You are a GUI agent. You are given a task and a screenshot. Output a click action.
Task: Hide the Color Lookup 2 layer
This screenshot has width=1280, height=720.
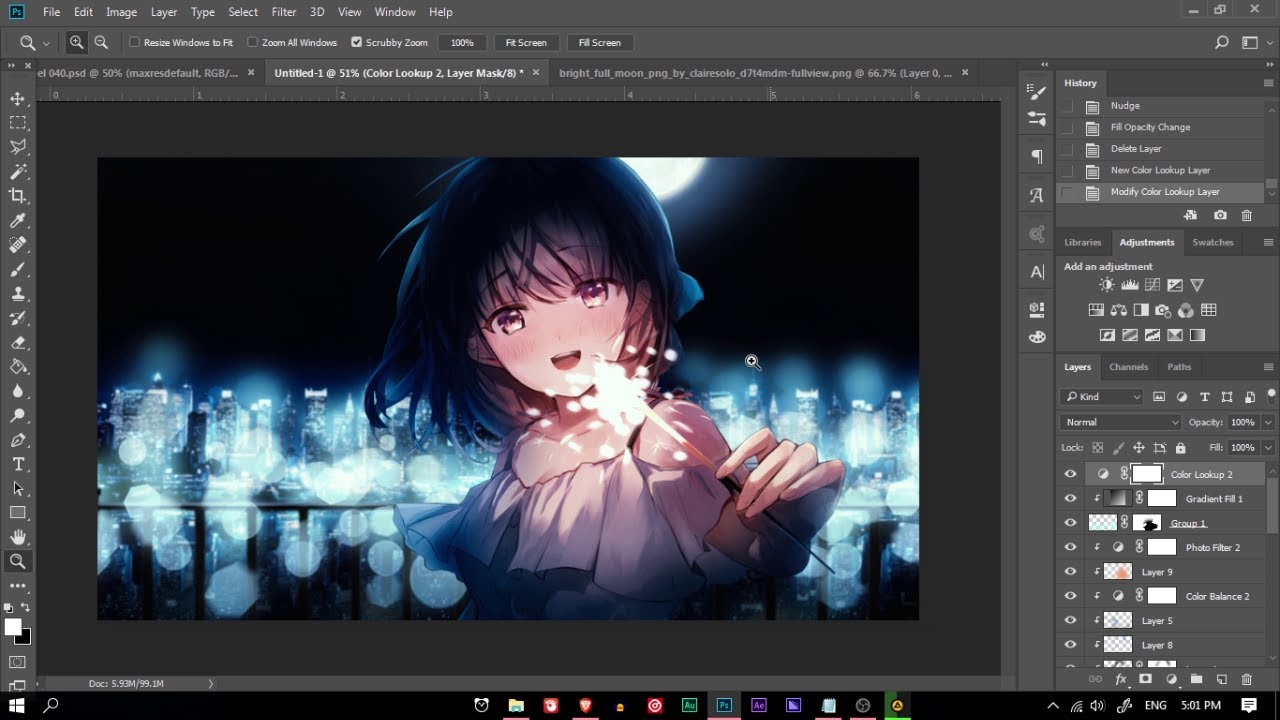pyautogui.click(x=1070, y=474)
